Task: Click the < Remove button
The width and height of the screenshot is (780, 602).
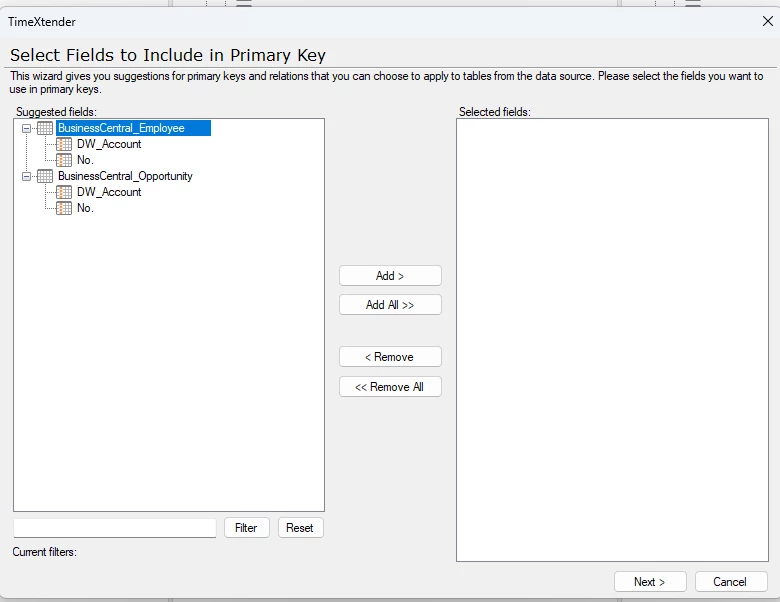Action: tap(390, 357)
